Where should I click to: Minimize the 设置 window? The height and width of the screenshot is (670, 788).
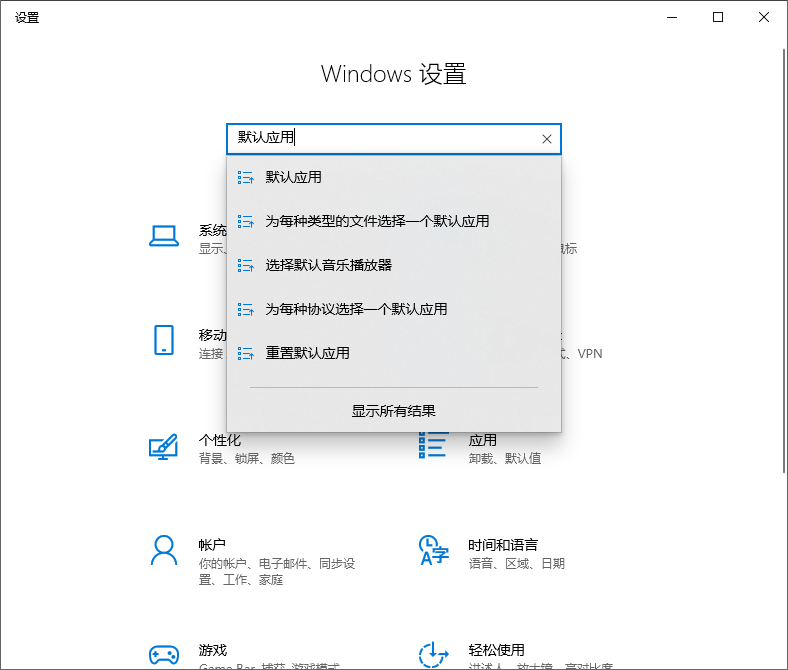[672, 17]
